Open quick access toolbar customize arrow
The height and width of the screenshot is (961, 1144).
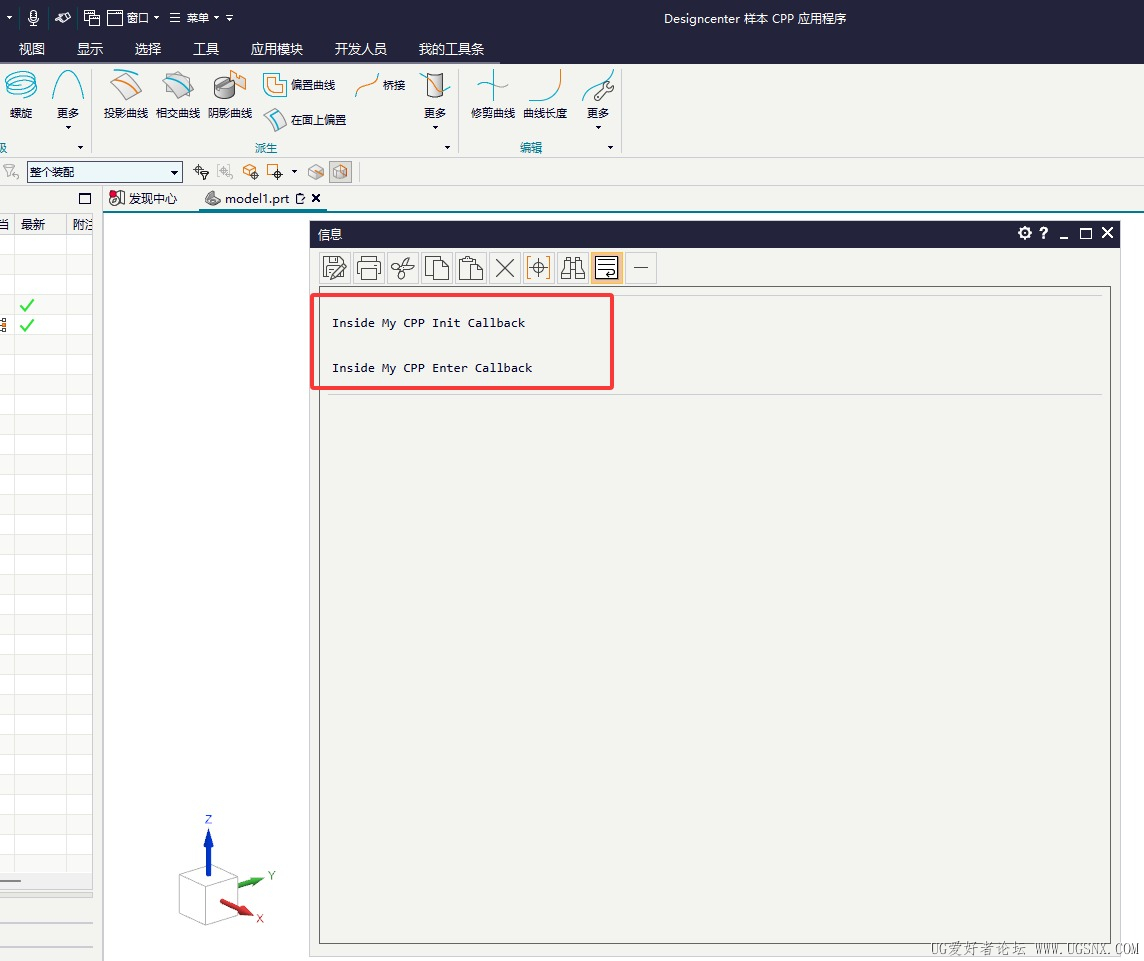[229, 18]
